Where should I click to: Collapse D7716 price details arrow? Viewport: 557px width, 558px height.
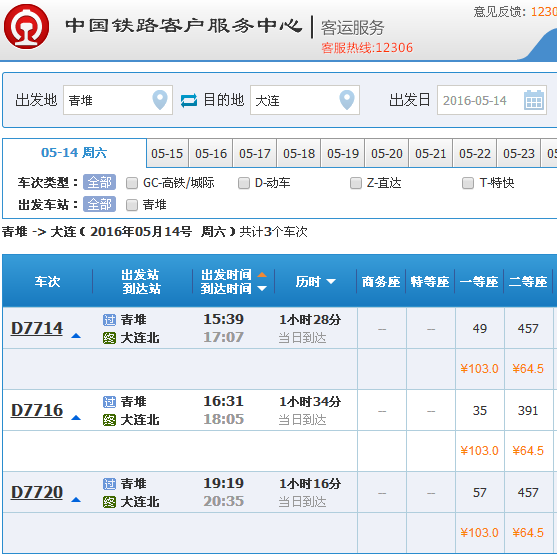point(76,418)
